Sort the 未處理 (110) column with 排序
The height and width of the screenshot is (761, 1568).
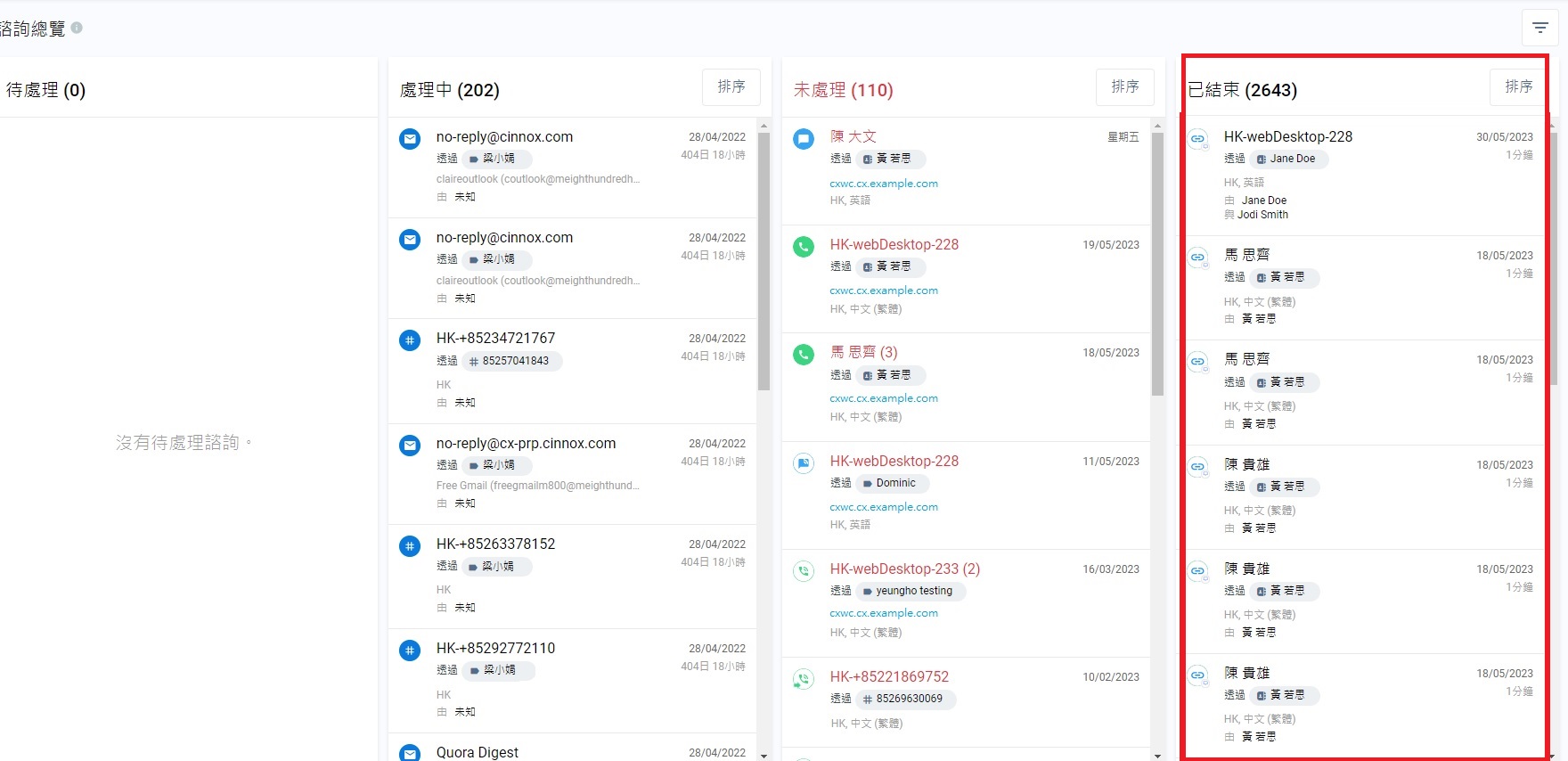[x=1125, y=86]
